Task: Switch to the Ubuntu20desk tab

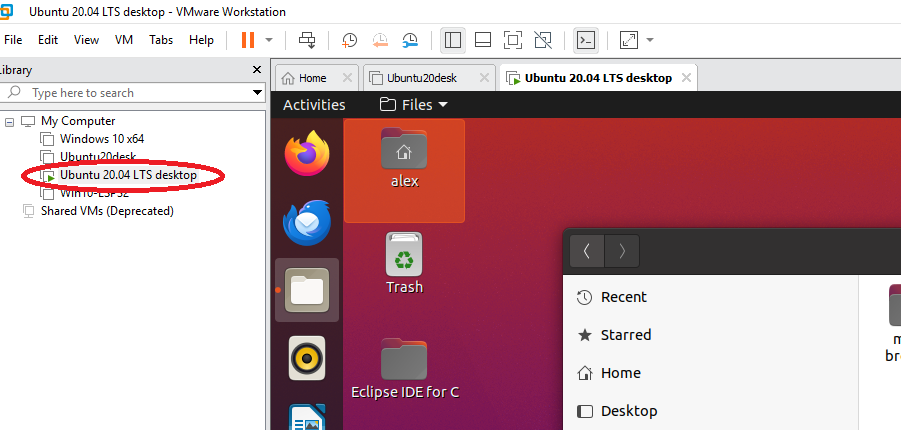Action: 428,78
